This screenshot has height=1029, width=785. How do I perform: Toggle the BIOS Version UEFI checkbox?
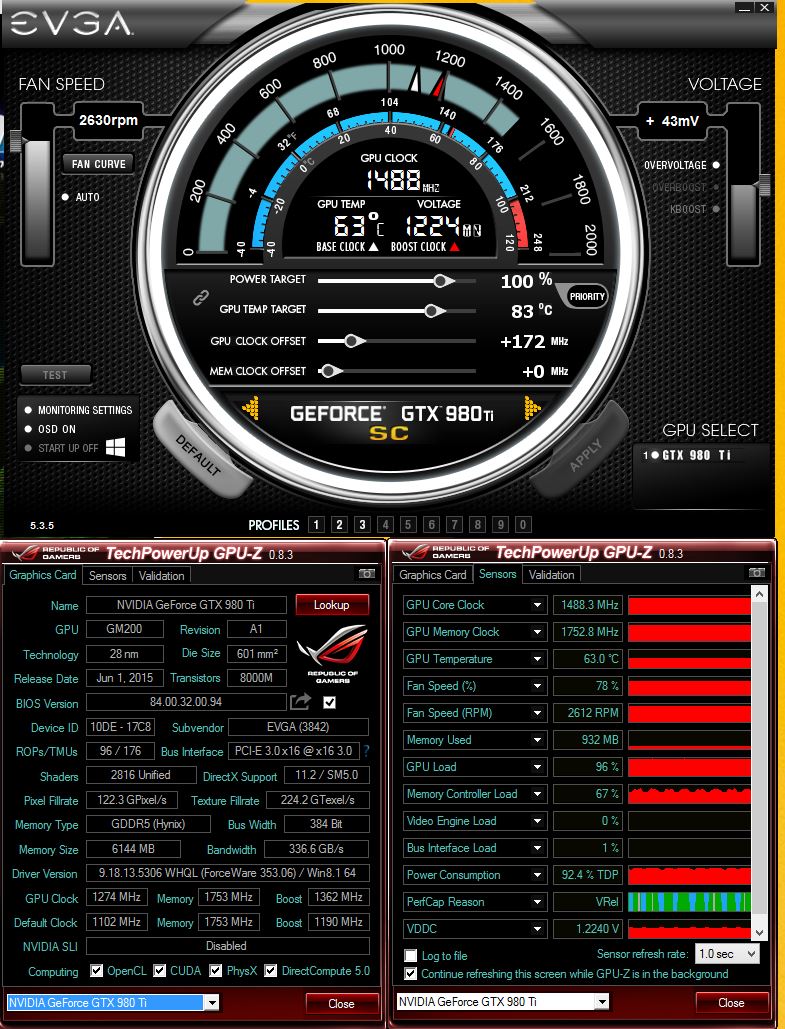point(329,703)
